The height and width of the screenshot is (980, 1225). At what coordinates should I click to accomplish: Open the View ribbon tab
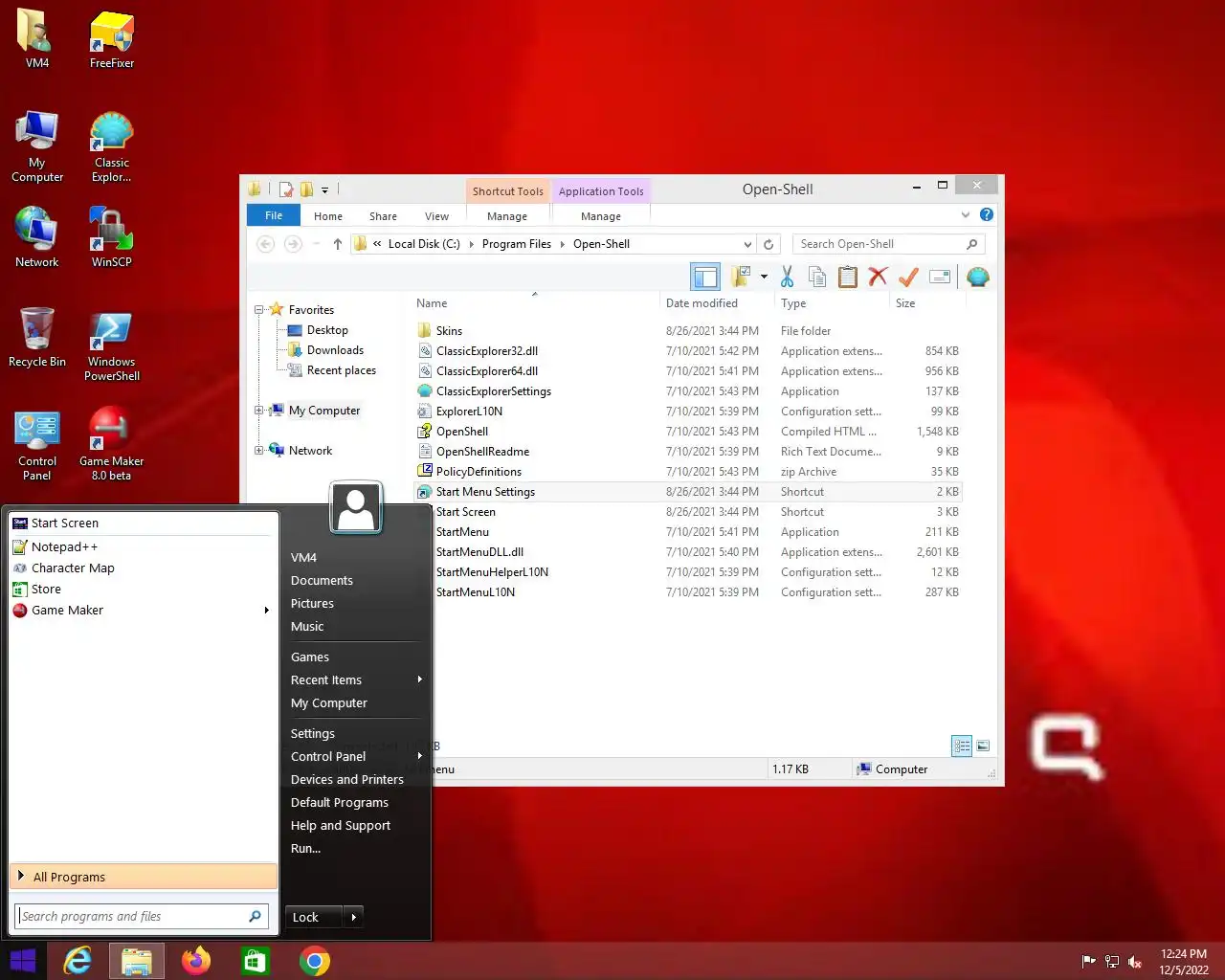click(x=436, y=216)
